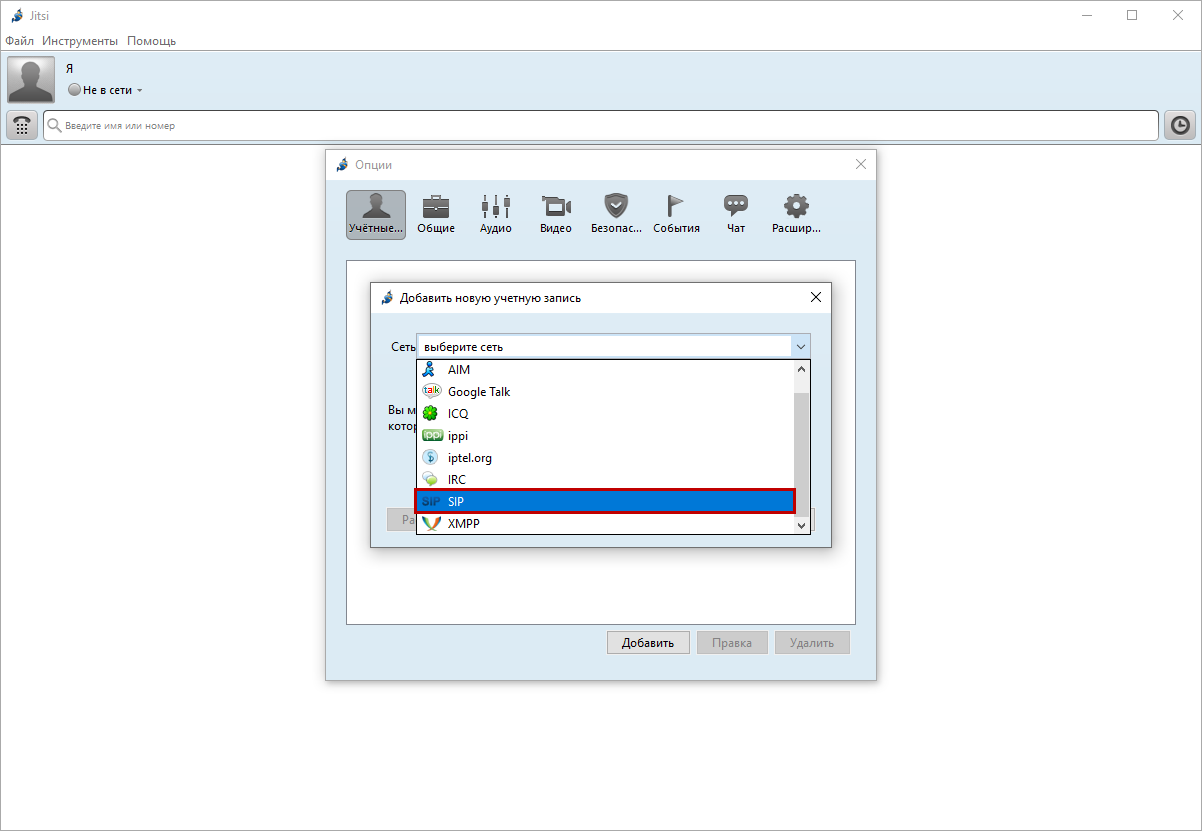Click the Правка button
This screenshot has height=831, width=1202.
tap(732, 642)
